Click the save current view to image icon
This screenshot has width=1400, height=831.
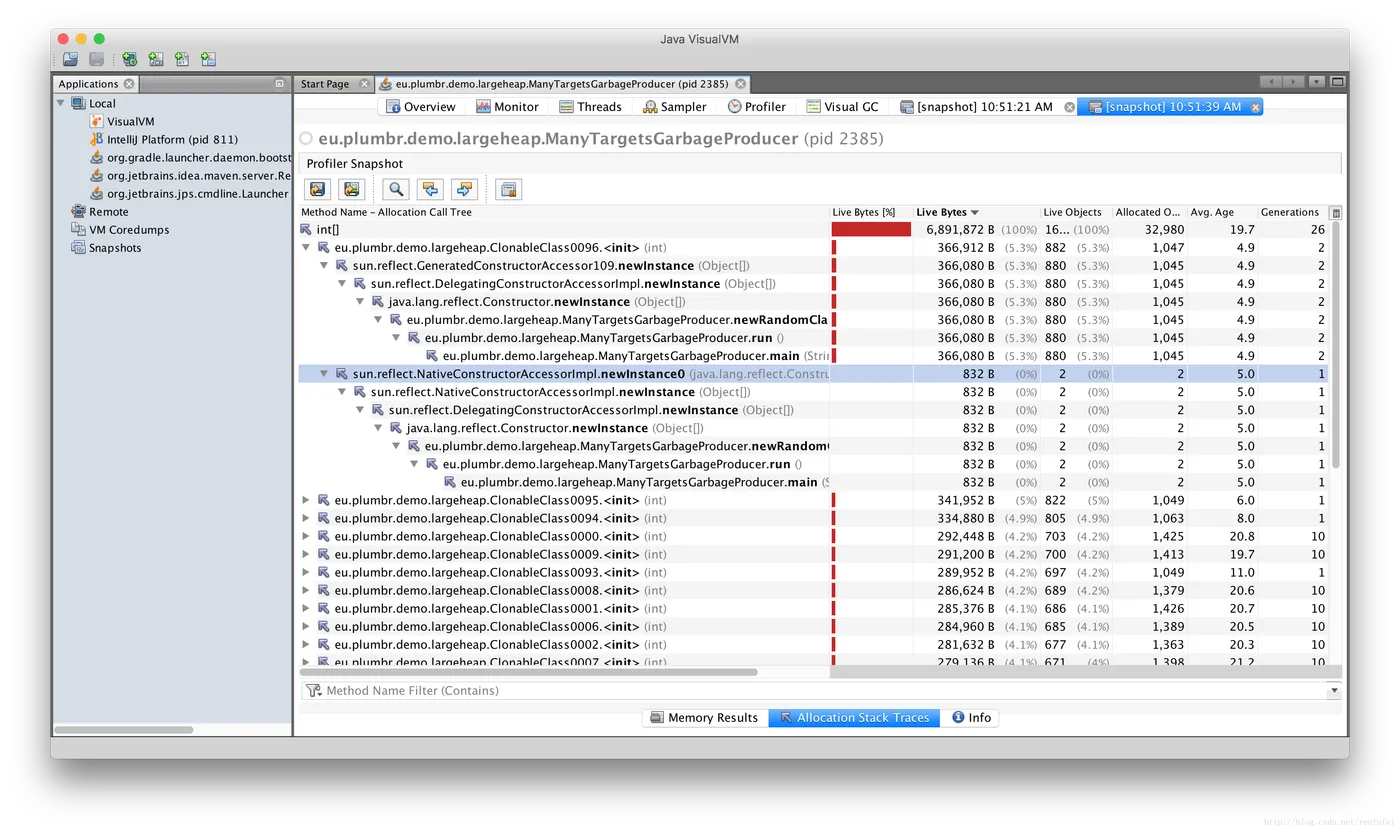click(x=351, y=189)
